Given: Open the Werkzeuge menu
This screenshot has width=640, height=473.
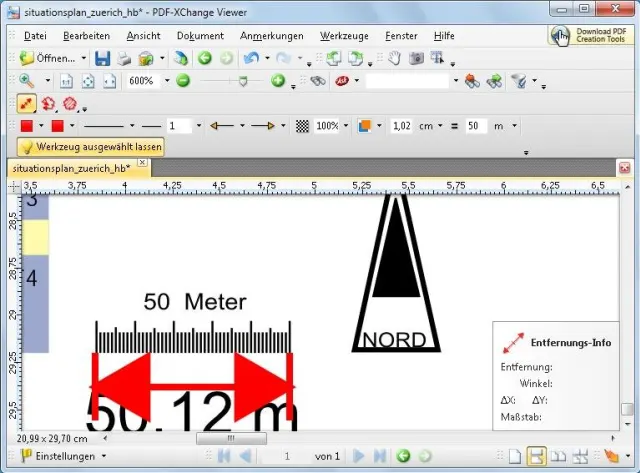Looking at the screenshot, I should [344, 36].
